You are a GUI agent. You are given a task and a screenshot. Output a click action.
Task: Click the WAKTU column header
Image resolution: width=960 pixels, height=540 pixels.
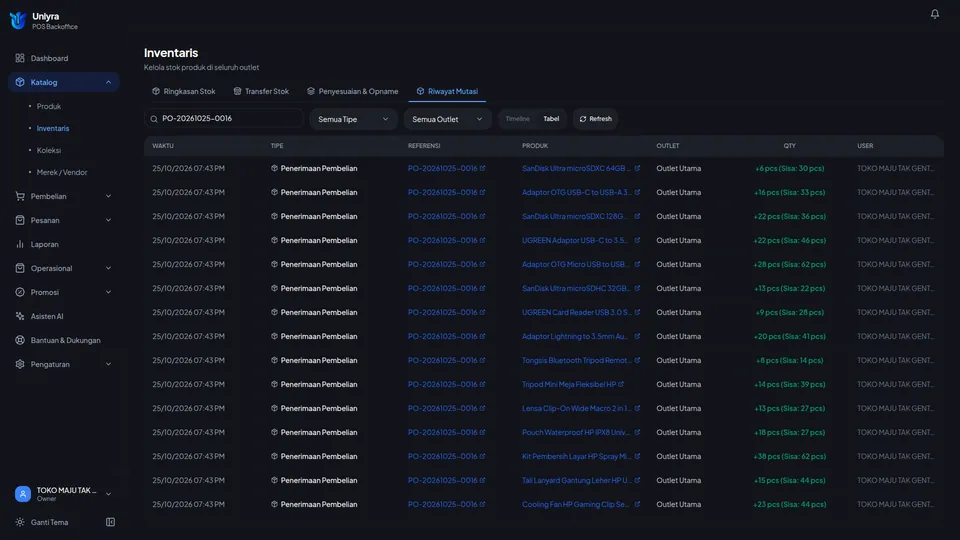point(163,146)
